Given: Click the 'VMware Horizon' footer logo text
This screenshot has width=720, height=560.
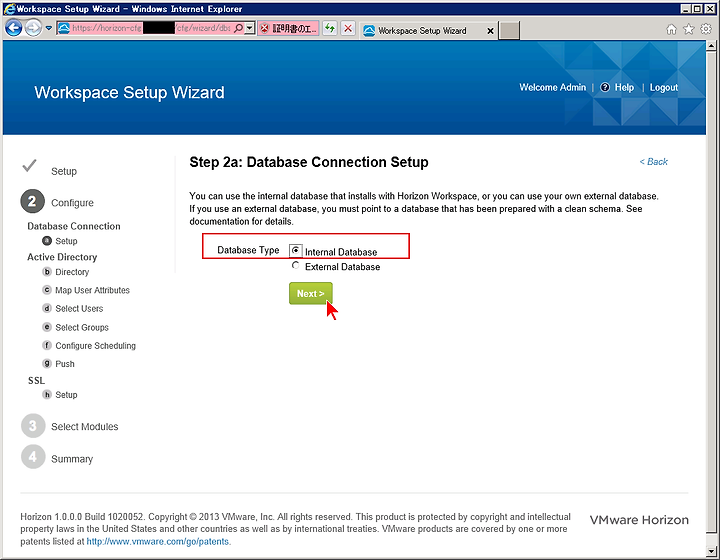Looking at the screenshot, I should point(639,520).
